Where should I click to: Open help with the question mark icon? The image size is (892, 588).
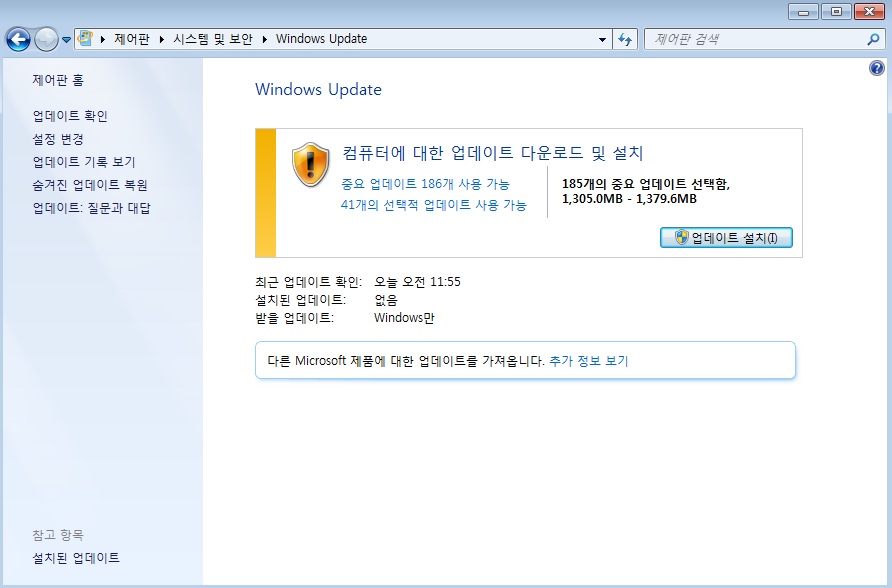click(x=877, y=68)
